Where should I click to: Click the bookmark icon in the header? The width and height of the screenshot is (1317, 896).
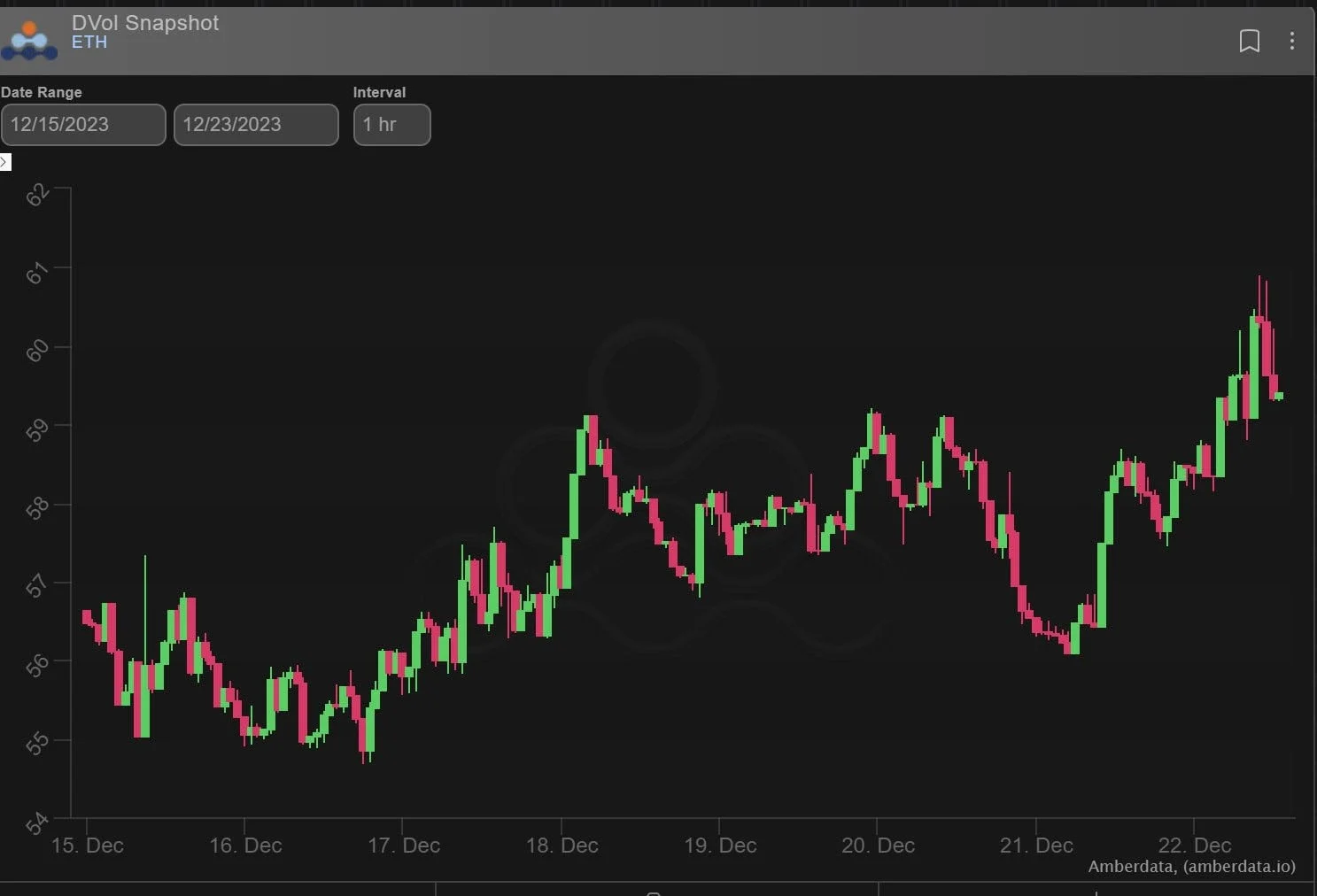coord(1249,41)
